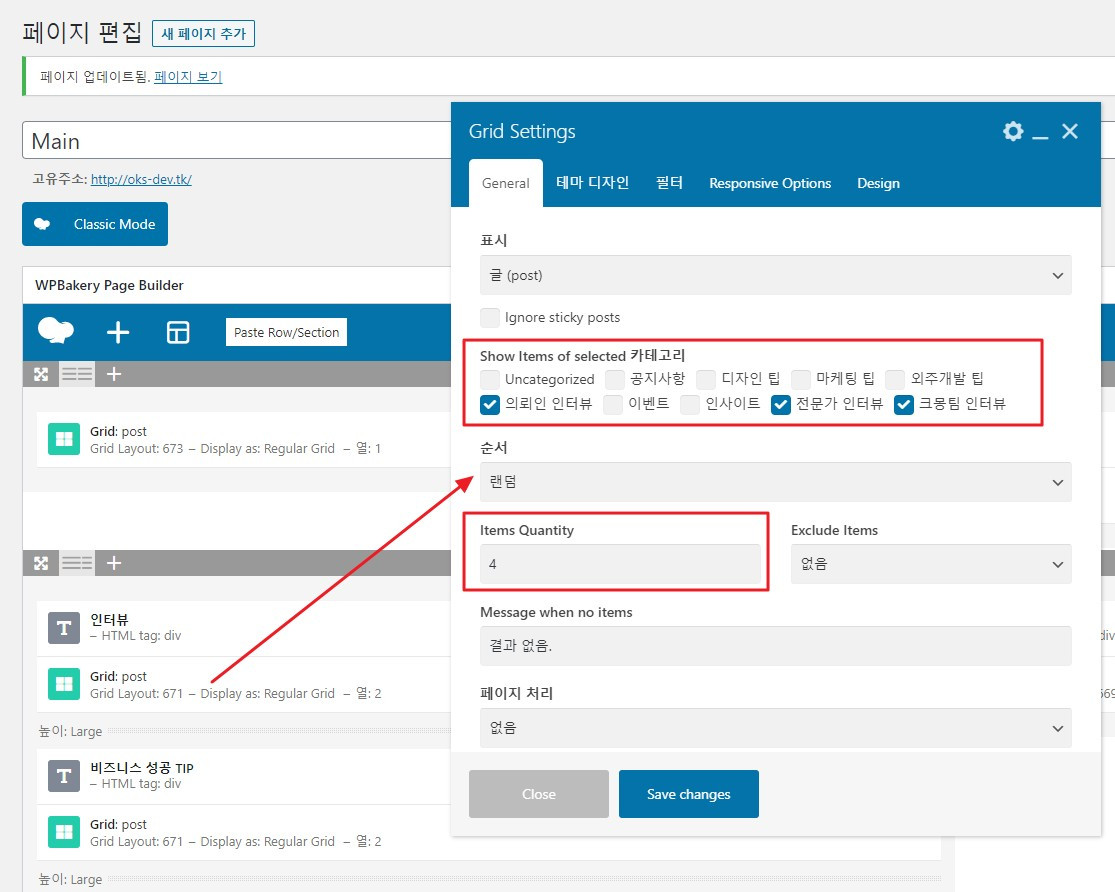Click 'Grid Layout: 673 – Display as: Regular Grid'
Viewport: 1115px width, 892px height.
click(x=213, y=449)
